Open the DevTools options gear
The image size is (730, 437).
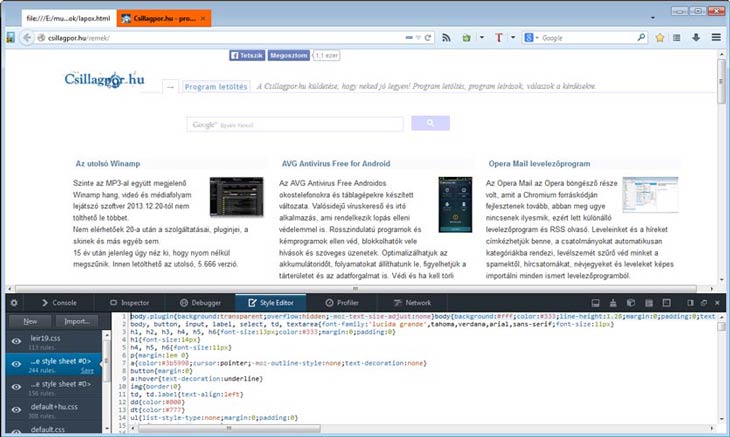14,303
